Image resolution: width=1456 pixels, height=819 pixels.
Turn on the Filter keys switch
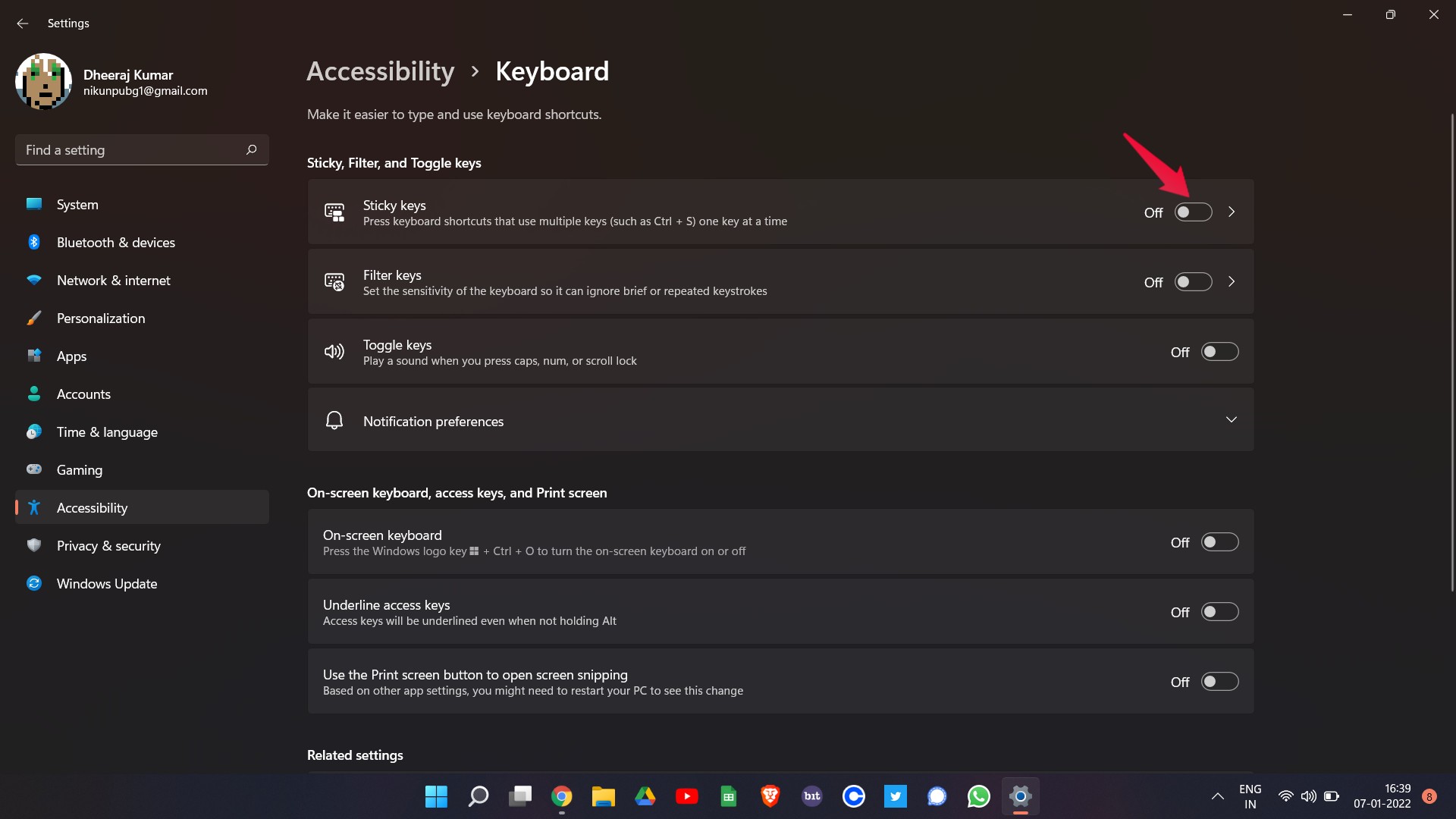[1193, 282]
